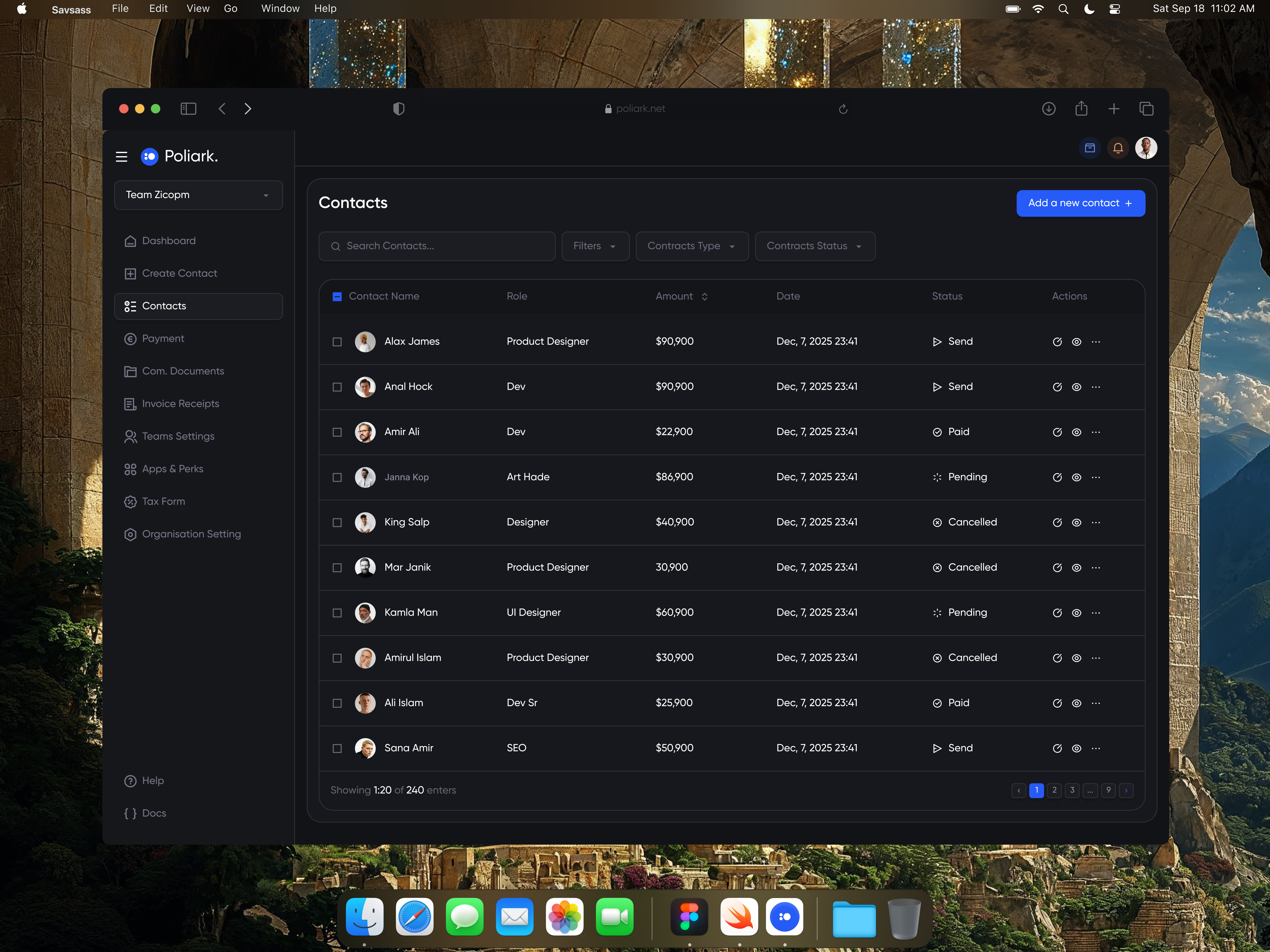This screenshot has height=952, width=1270.
Task: Open the notifications bell
Action: pyautogui.click(x=1118, y=148)
